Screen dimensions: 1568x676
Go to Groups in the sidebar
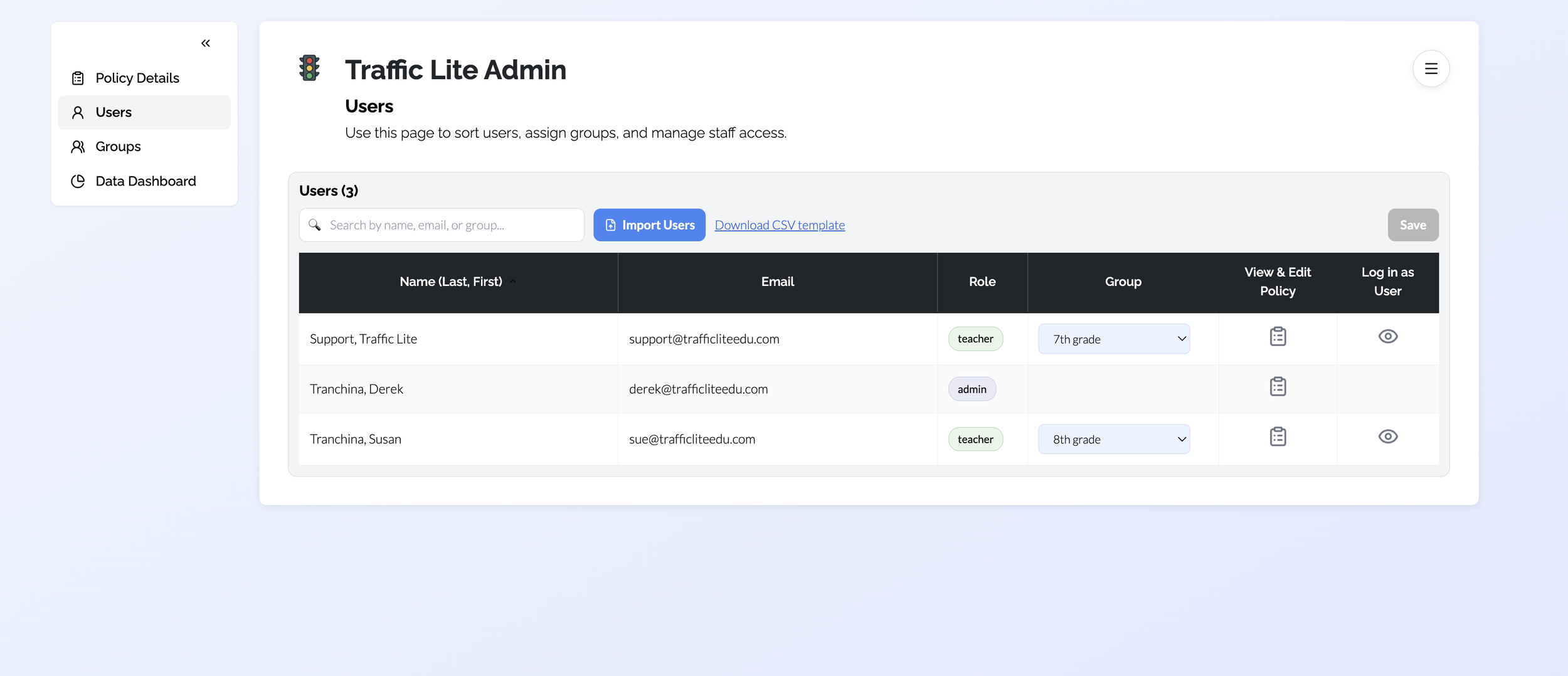pos(144,147)
